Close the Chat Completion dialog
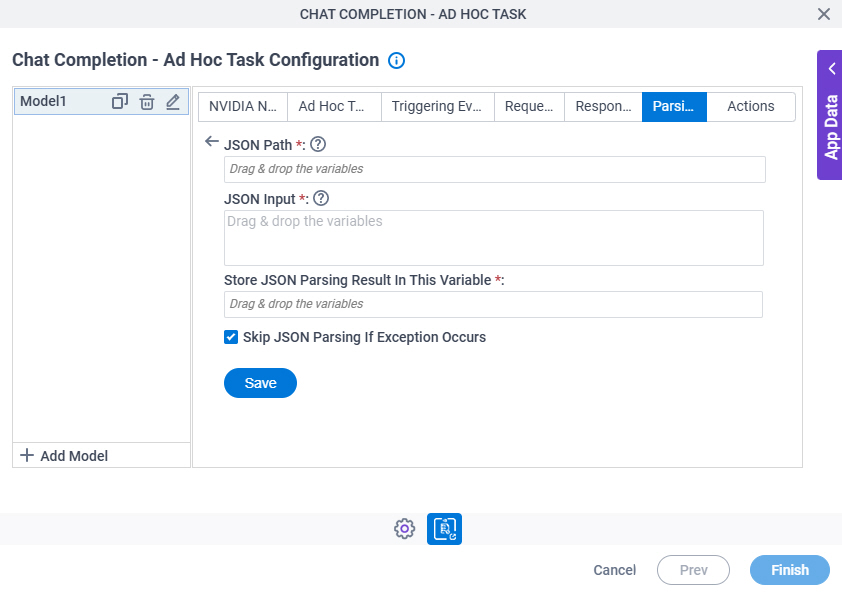 [x=824, y=14]
